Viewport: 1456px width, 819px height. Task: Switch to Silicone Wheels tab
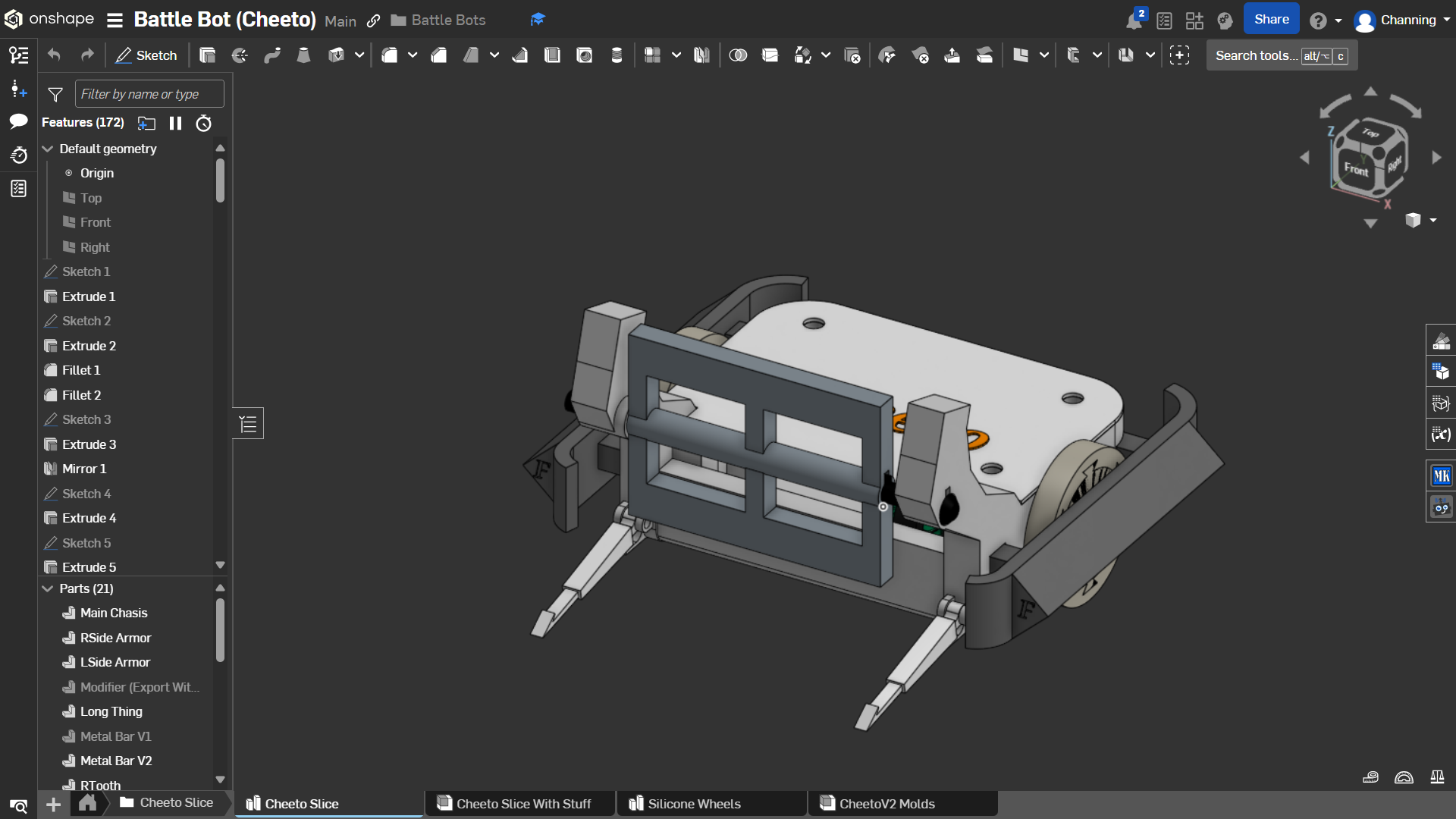[712, 804]
